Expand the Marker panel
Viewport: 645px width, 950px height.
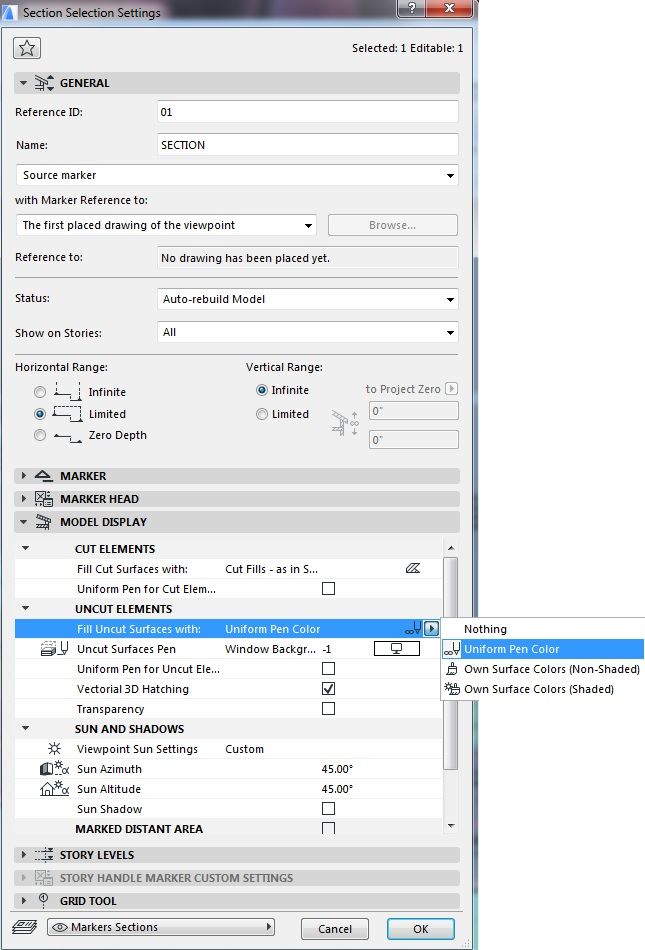tap(24, 476)
